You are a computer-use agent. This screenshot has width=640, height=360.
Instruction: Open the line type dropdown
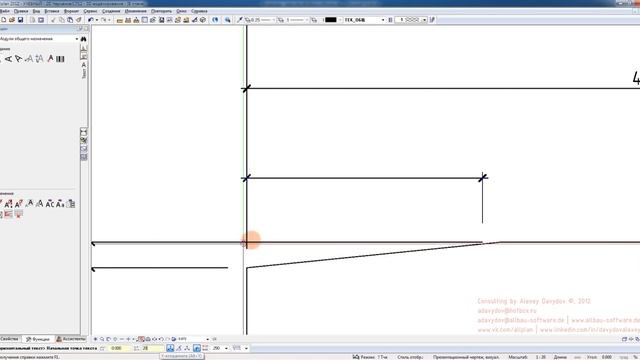(x=307, y=20)
